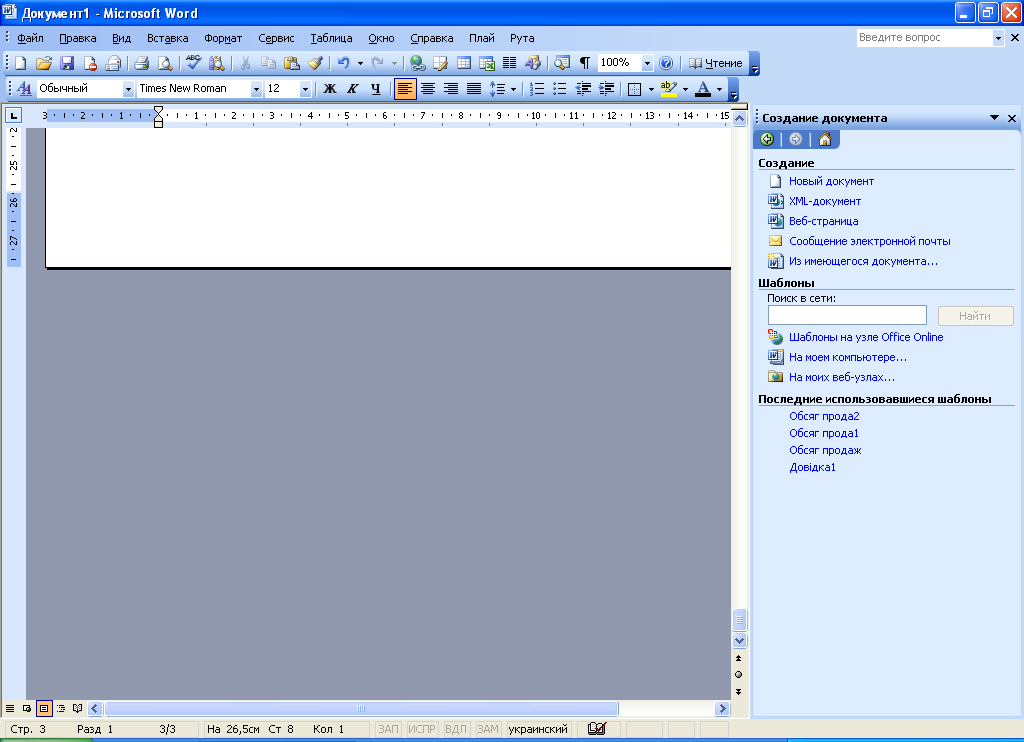Run the ABC spelling check icon

tap(193, 63)
